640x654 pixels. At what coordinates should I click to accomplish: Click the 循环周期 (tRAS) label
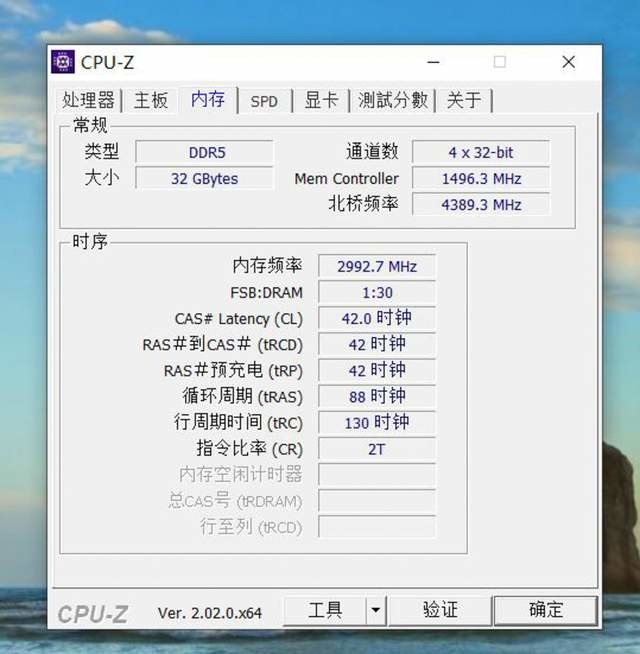click(x=242, y=396)
